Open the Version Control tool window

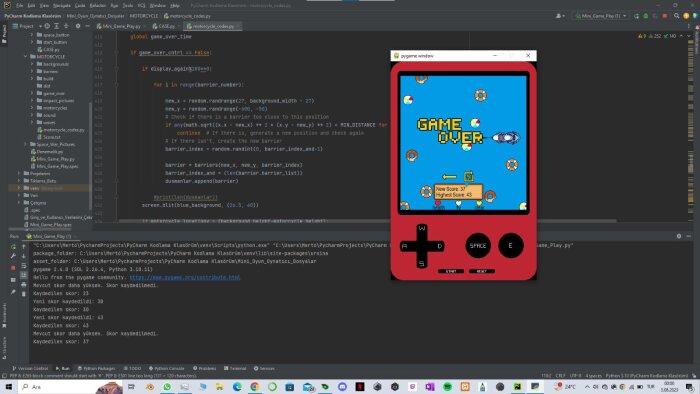pos(30,369)
